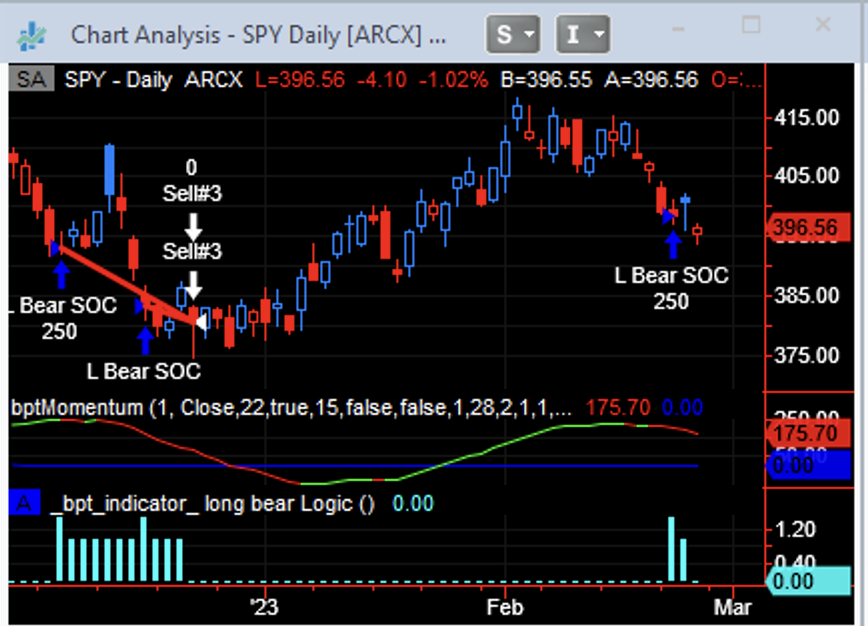Click the '23 year label on date axis
This screenshot has width=868, height=626.
[264, 606]
